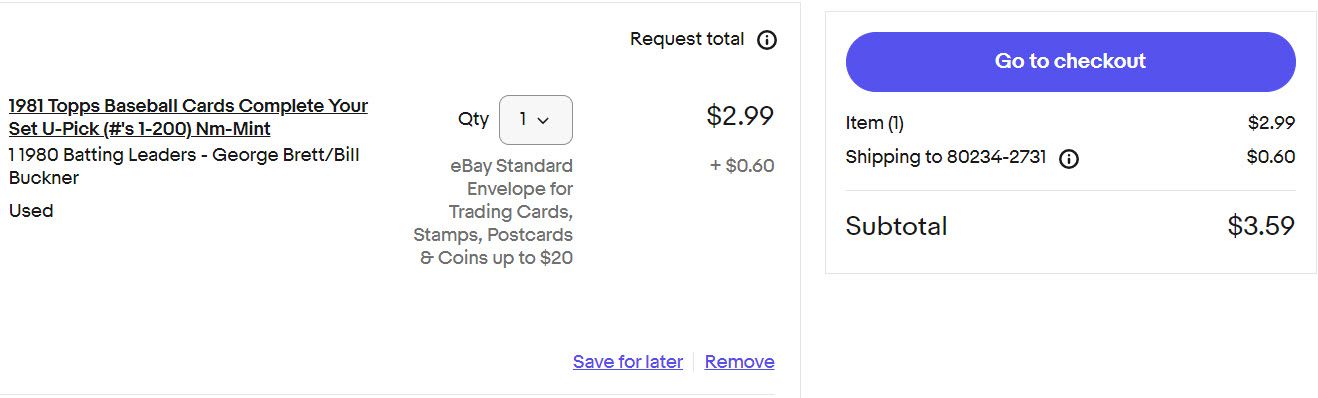Click the Request total label
Screen dimensions: 1318x398
coord(687,39)
